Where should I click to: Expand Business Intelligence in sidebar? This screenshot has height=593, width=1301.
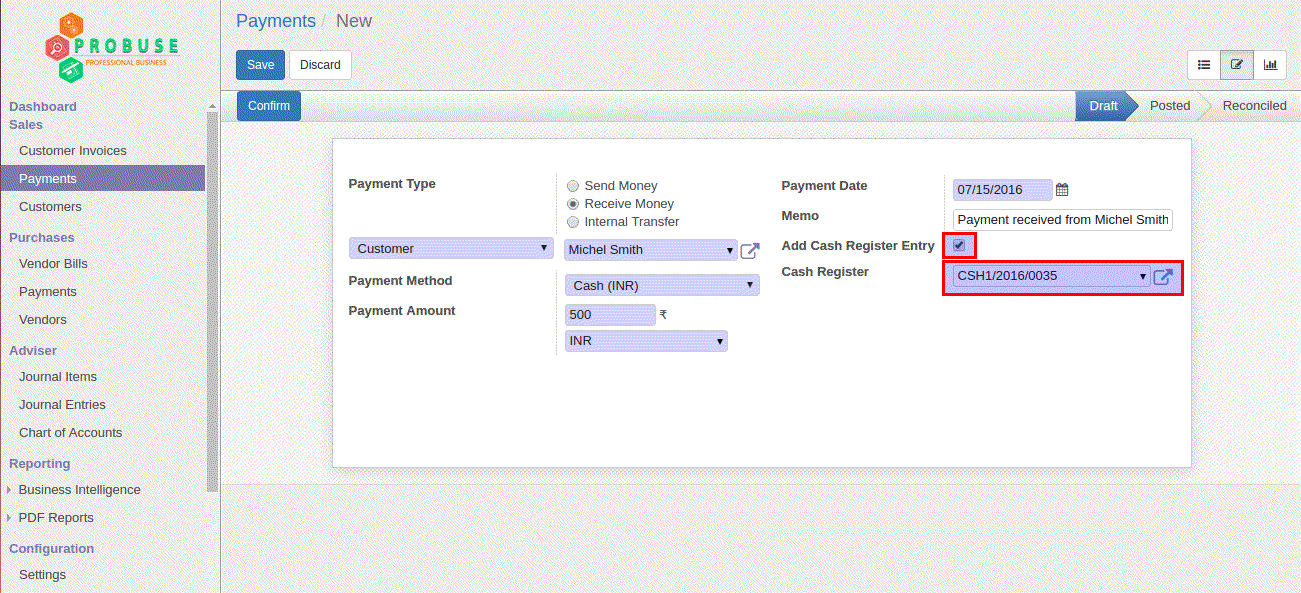pyautogui.click(x=79, y=490)
